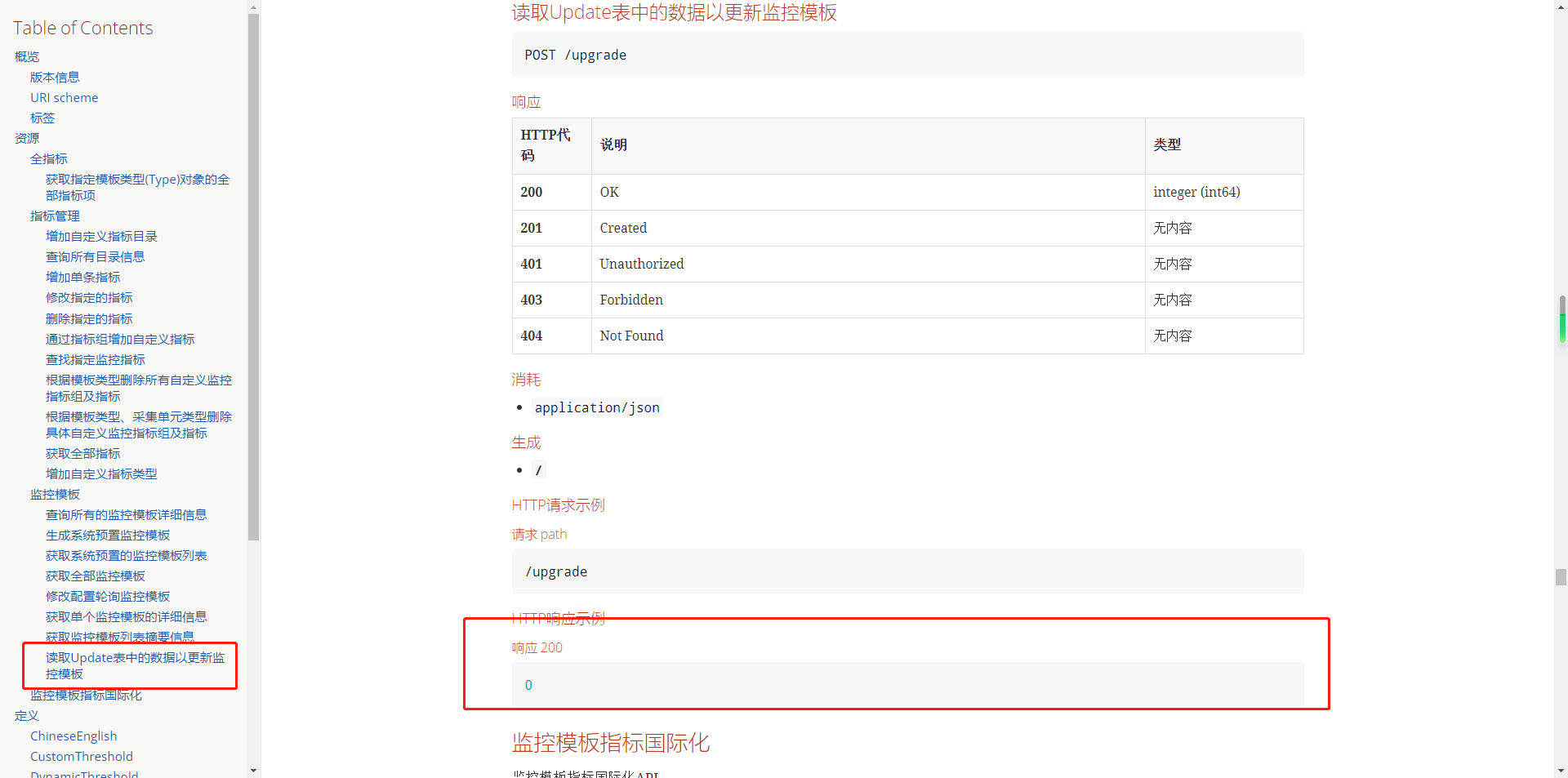Click the integer (int64) type cell

pyautogui.click(x=1224, y=192)
